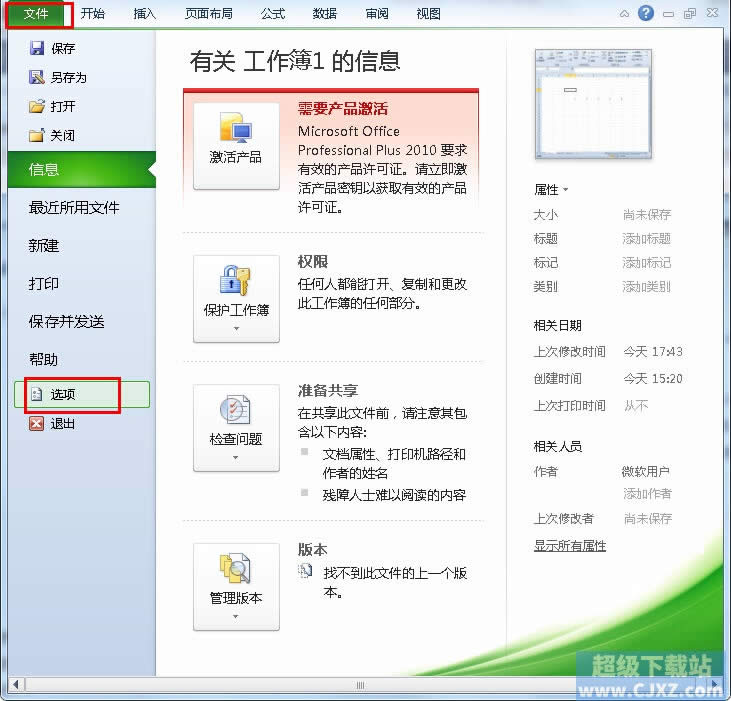Click the scrollbar left arrow
Screen dimensions: 731x701
pos(16,685)
